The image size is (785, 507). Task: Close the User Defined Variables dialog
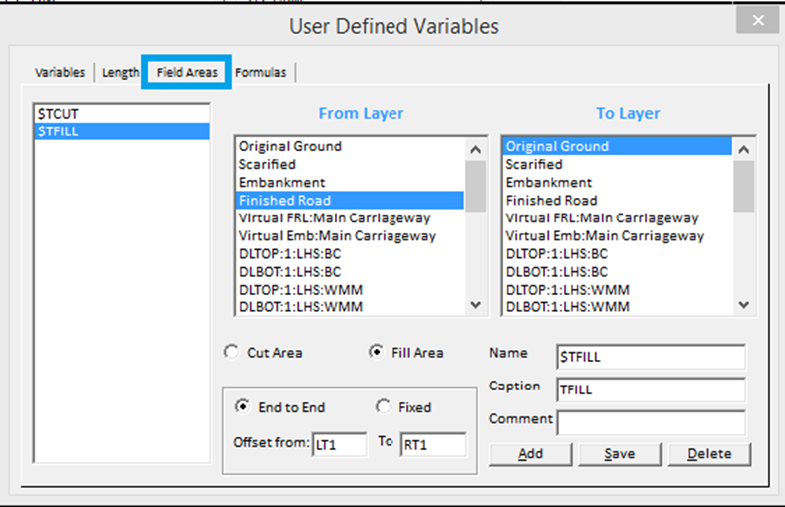click(757, 21)
